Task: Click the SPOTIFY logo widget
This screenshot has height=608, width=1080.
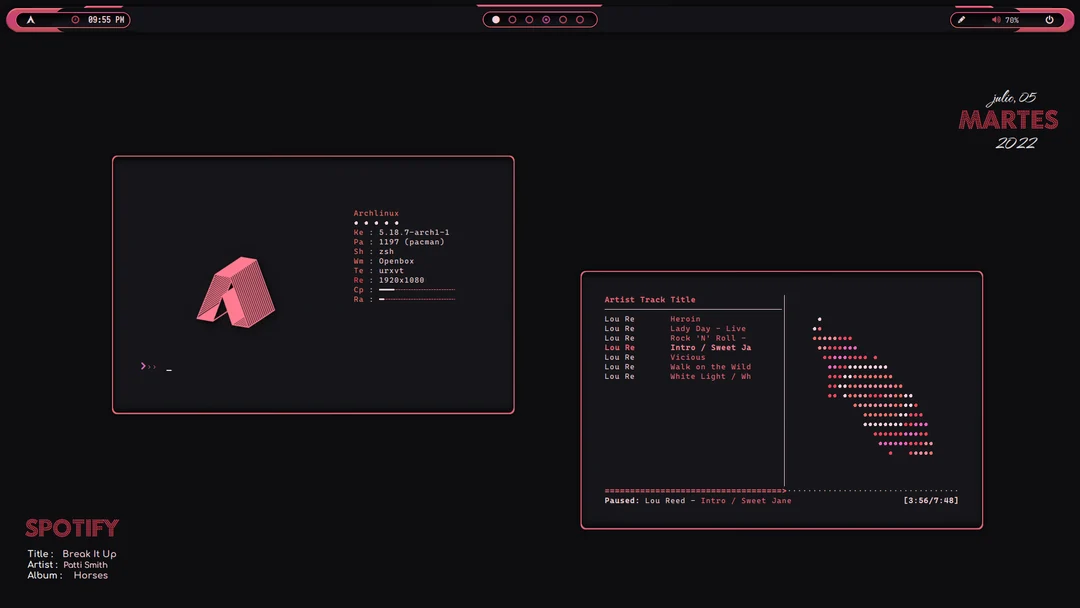Action: 71,528
